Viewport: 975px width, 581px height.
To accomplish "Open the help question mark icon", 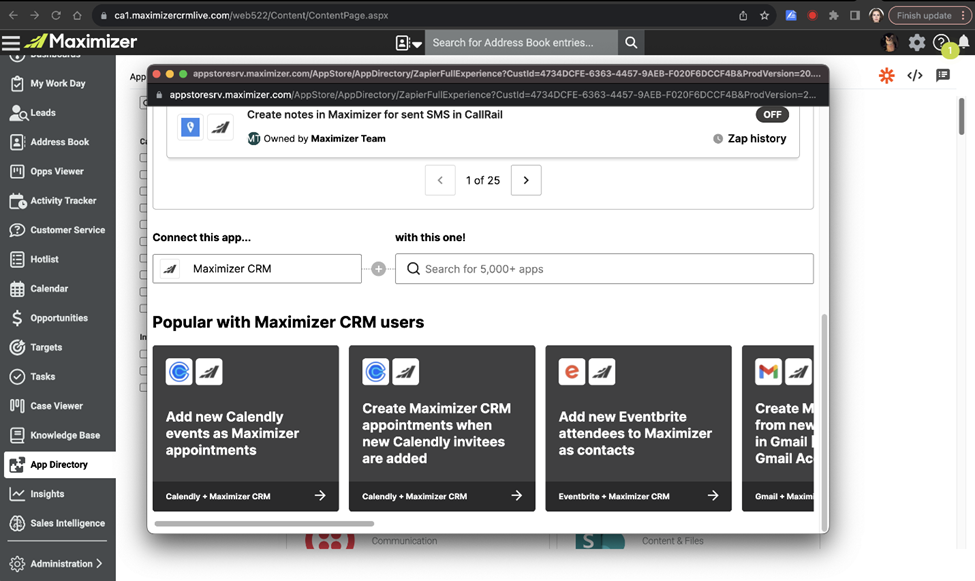I will click(941, 42).
